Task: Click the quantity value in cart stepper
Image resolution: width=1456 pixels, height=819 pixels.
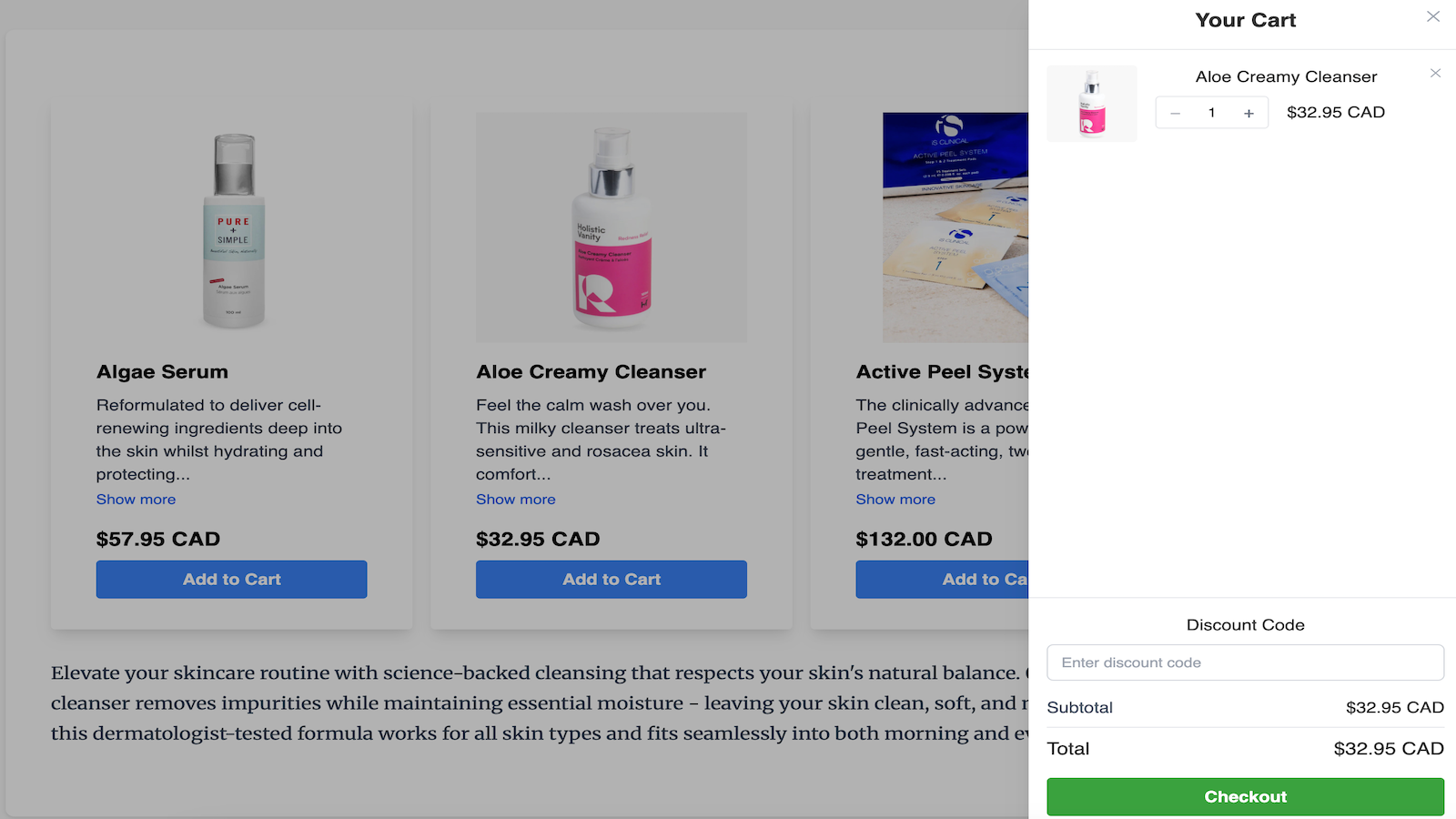Action: [1212, 113]
